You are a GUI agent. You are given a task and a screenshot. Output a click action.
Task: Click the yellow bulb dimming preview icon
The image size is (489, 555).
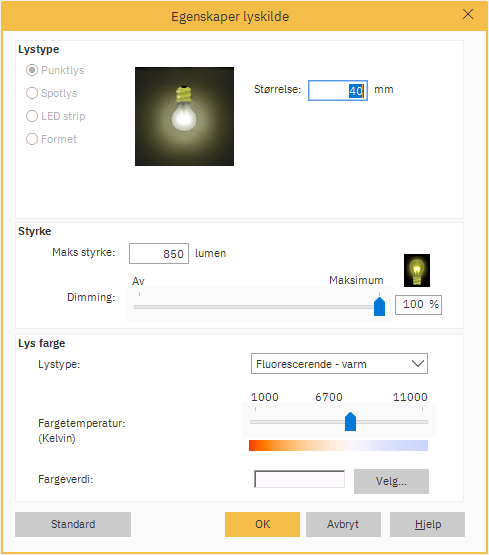tap(417, 270)
